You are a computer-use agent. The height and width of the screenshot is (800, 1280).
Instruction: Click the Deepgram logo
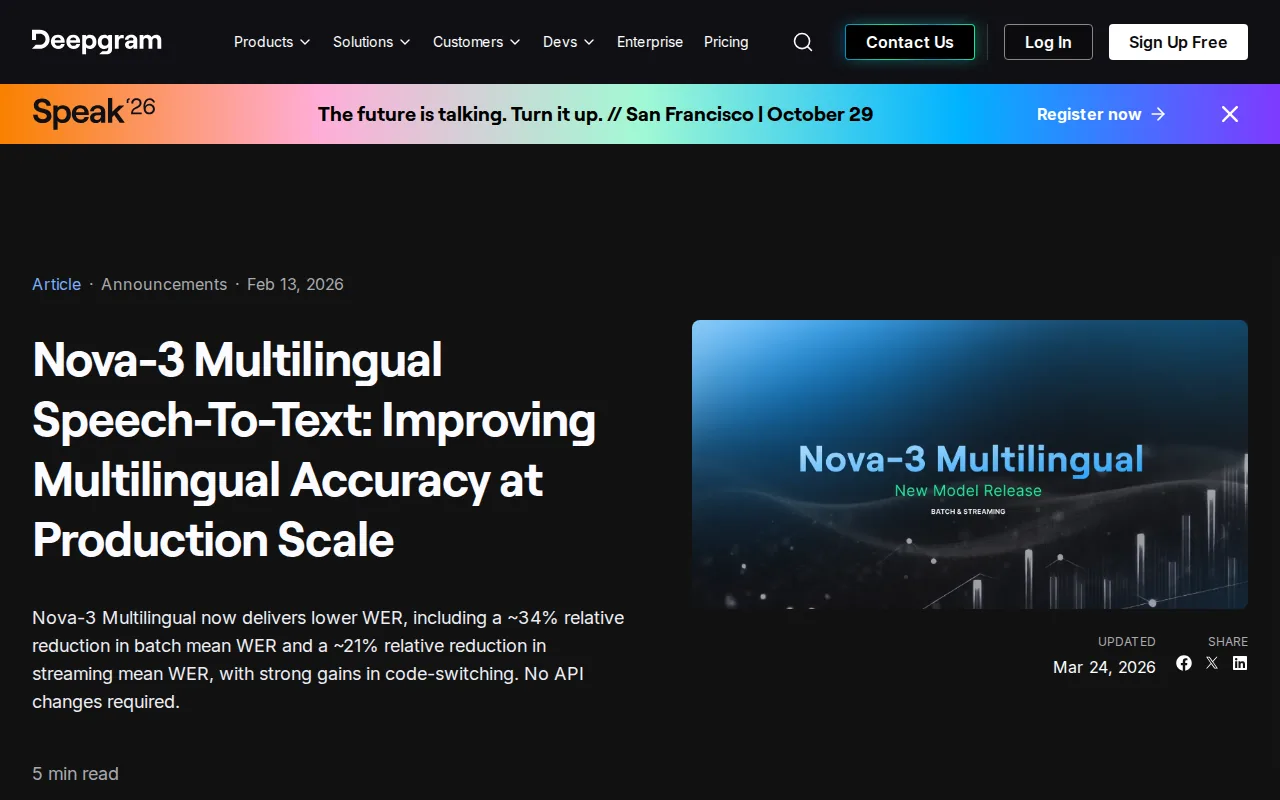97,41
